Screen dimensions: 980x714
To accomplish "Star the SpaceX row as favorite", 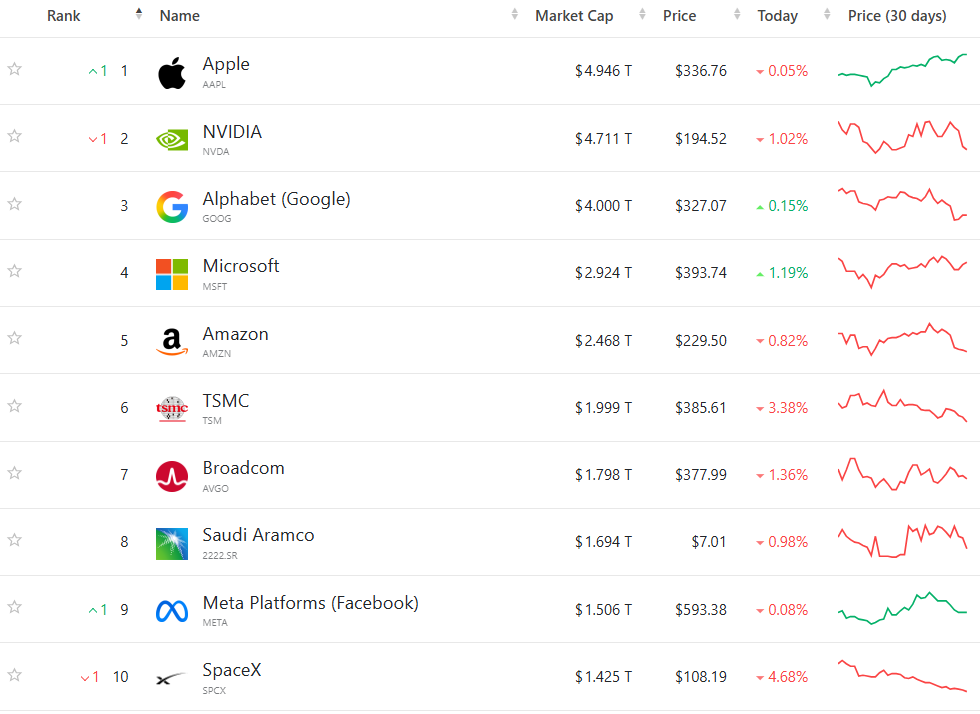I will coord(14,675).
